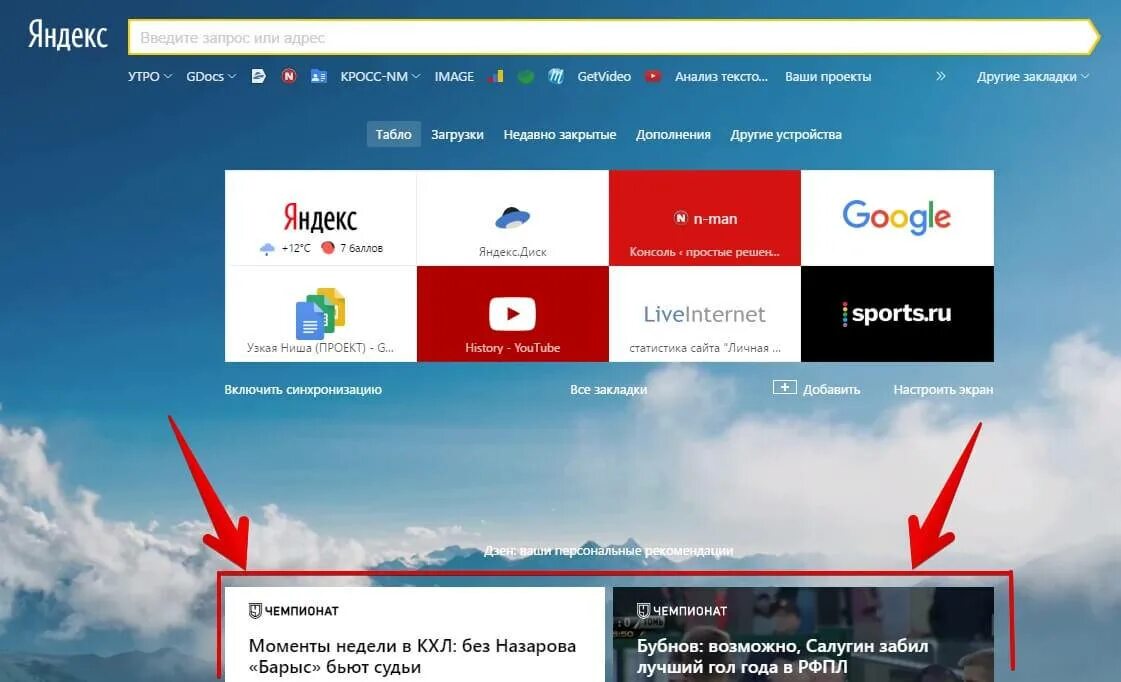Click Включить синхронизацию link

(303, 390)
